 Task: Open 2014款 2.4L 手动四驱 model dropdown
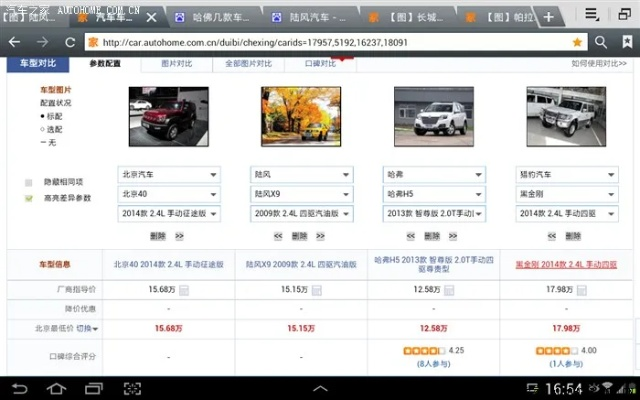point(567,213)
